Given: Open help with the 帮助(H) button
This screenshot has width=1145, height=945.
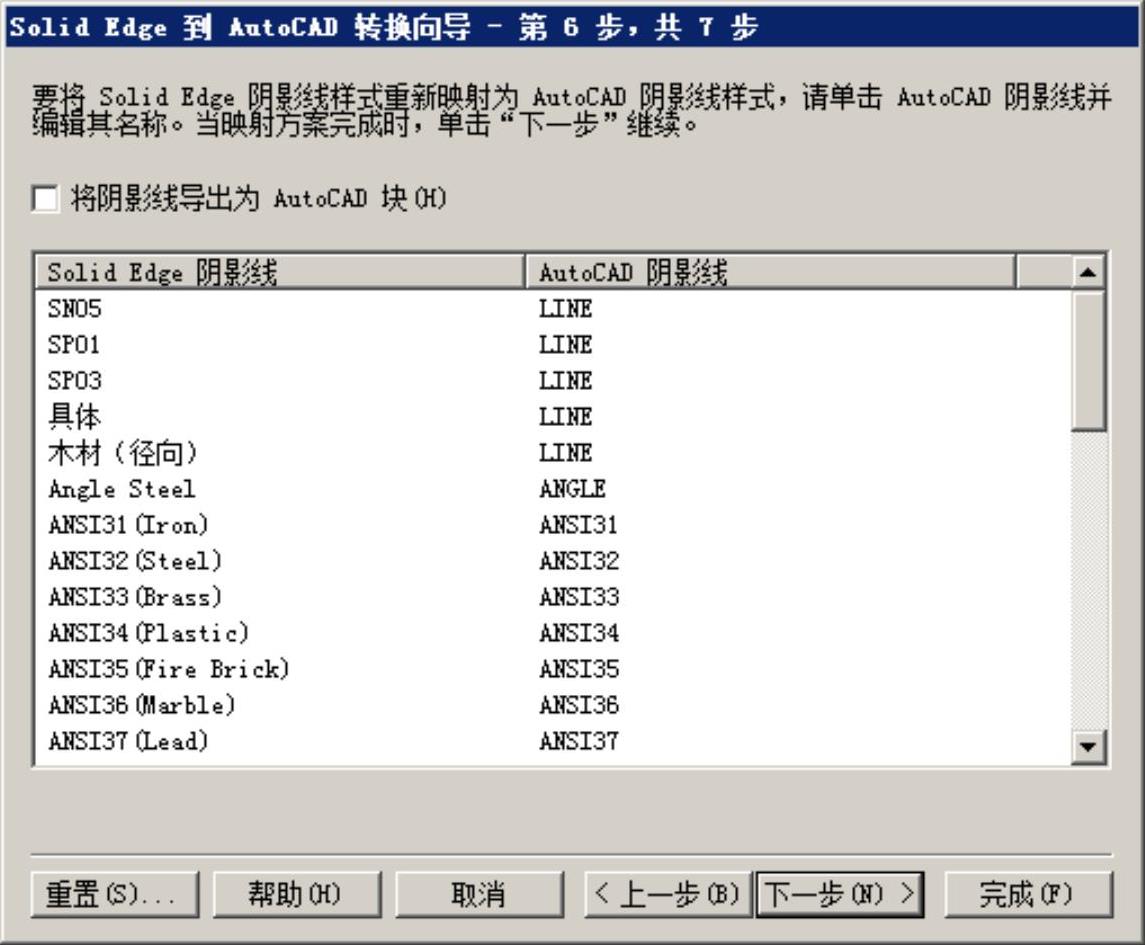Looking at the screenshot, I should tap(296, 894).
